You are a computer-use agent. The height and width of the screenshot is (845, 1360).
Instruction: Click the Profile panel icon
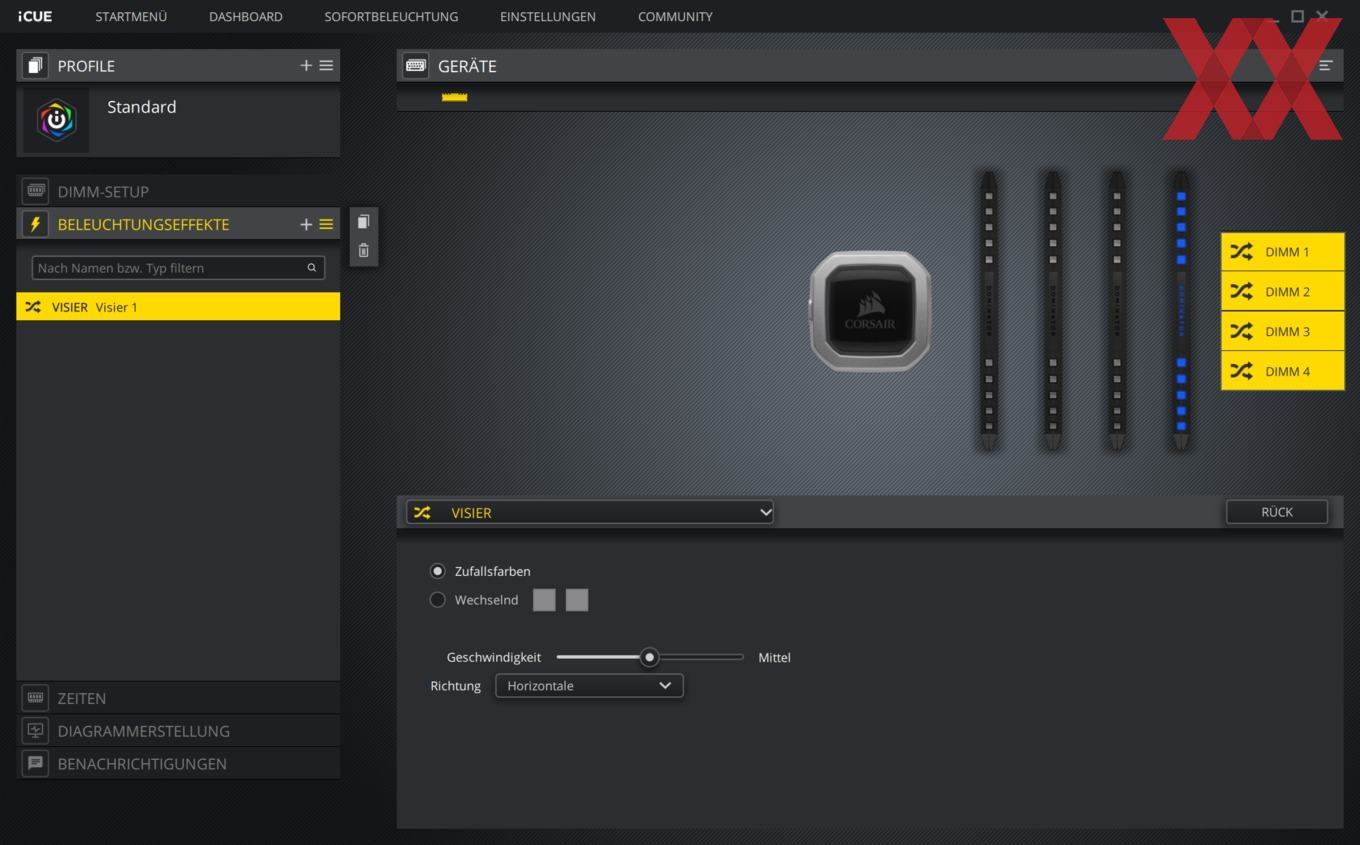tap(35, 66)
